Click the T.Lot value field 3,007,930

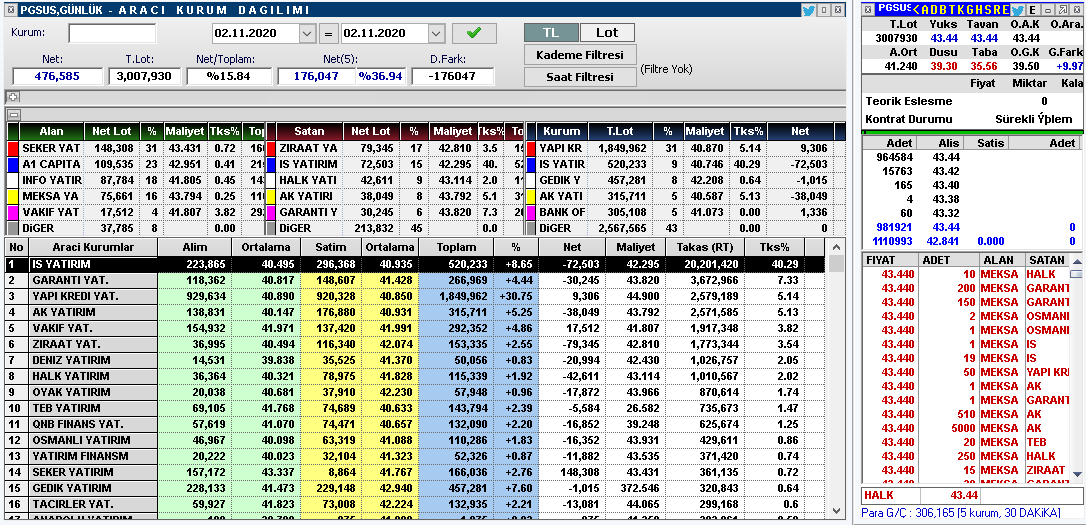(144, 76)
